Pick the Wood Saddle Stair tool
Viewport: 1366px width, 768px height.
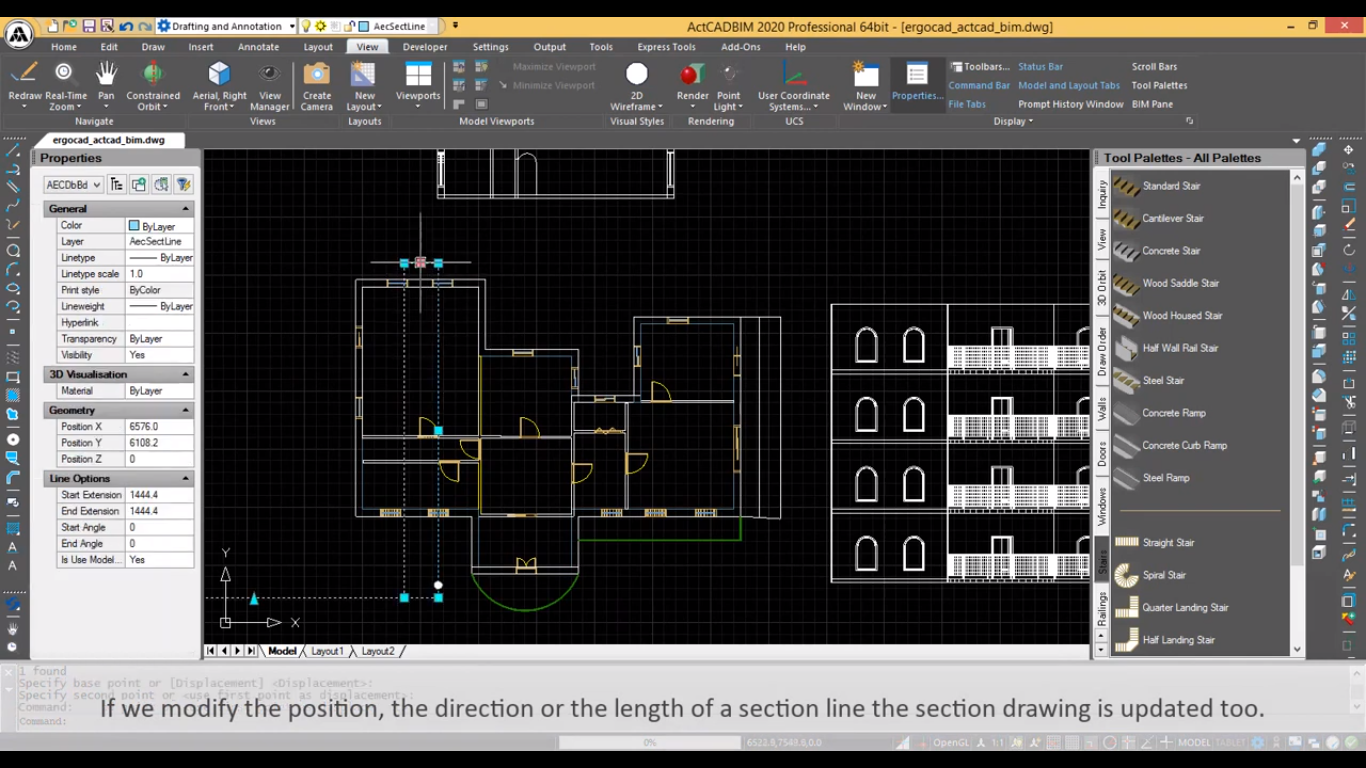coord(1181,283)
